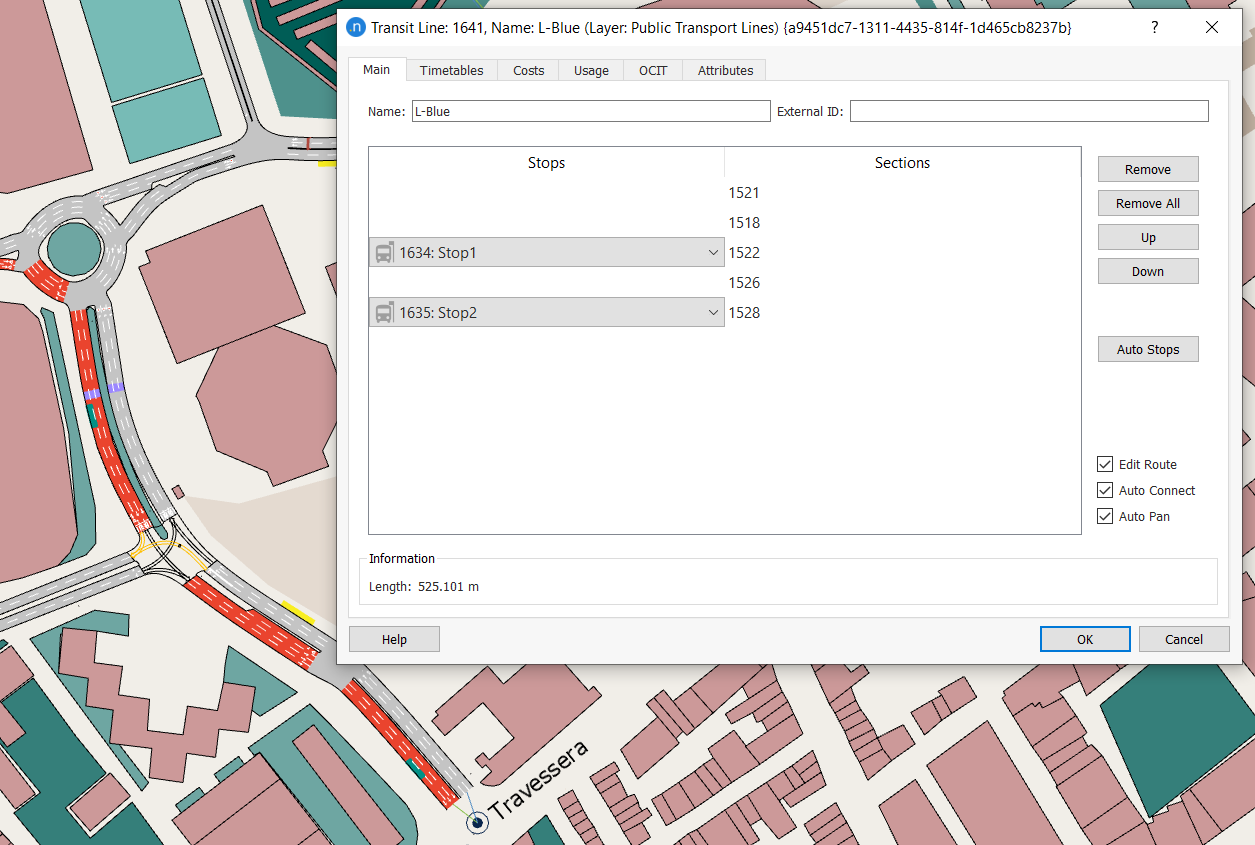Uncheck the Auto Connect option
The width and height of the screenshot is (1255, 845).
point(1105,490)
